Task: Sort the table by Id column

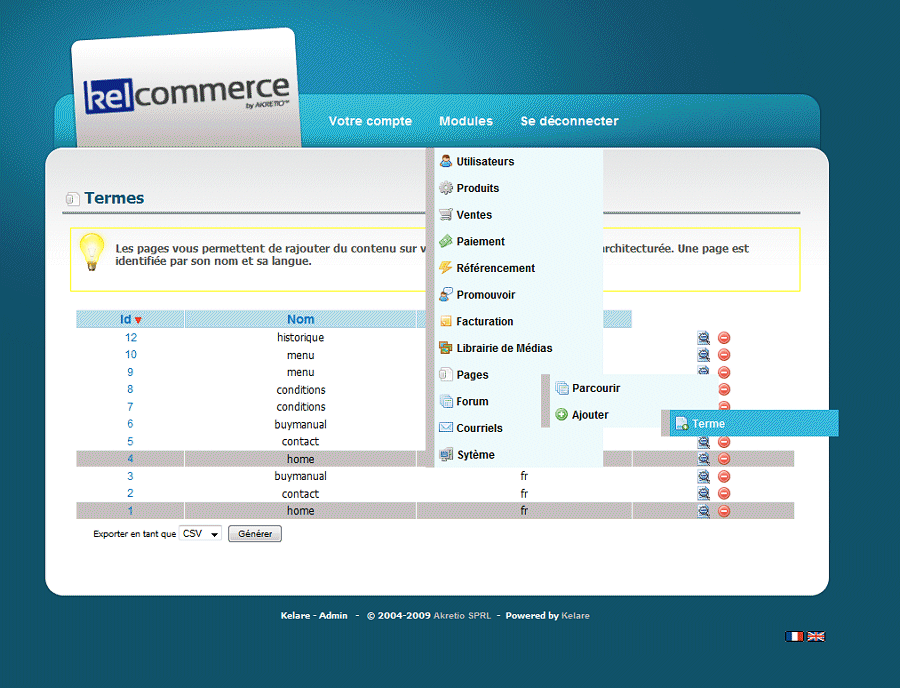Action: tap(126, 320)
